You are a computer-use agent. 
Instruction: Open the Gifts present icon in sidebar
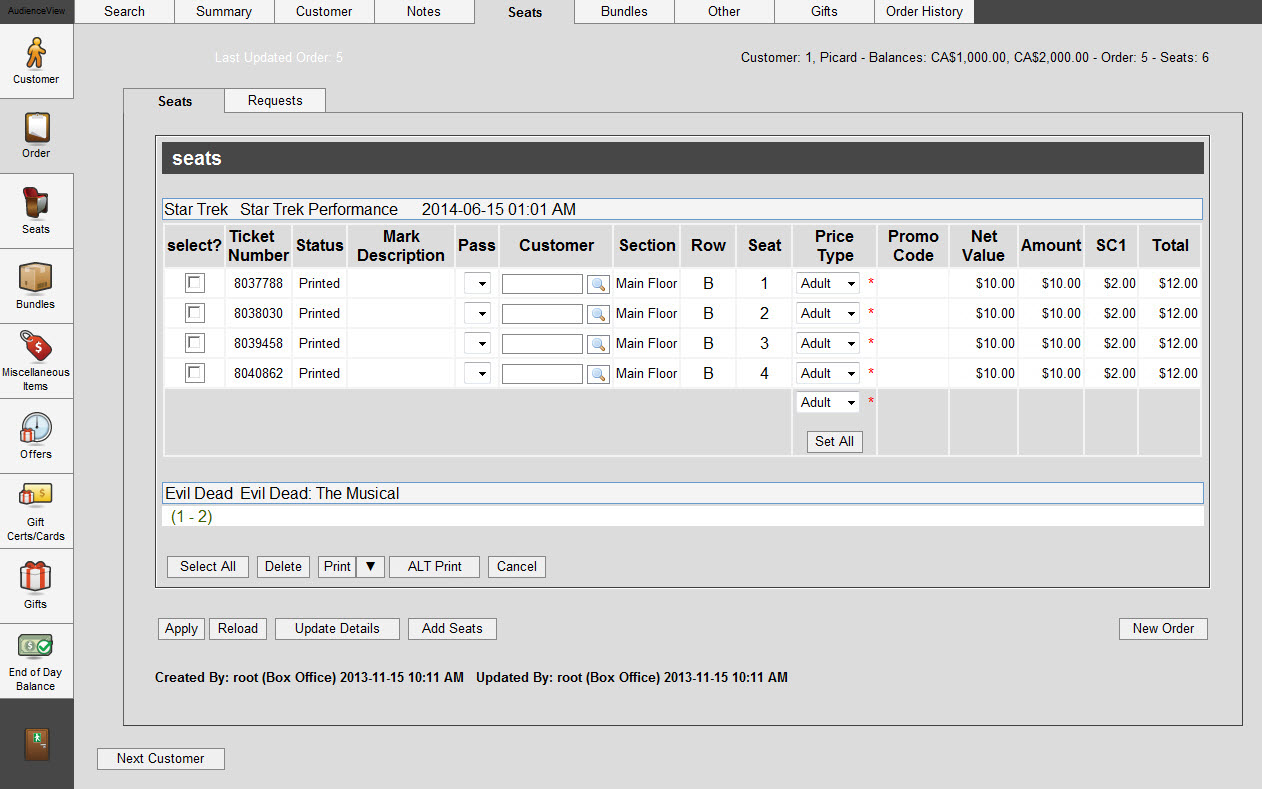tap(36, 586)
